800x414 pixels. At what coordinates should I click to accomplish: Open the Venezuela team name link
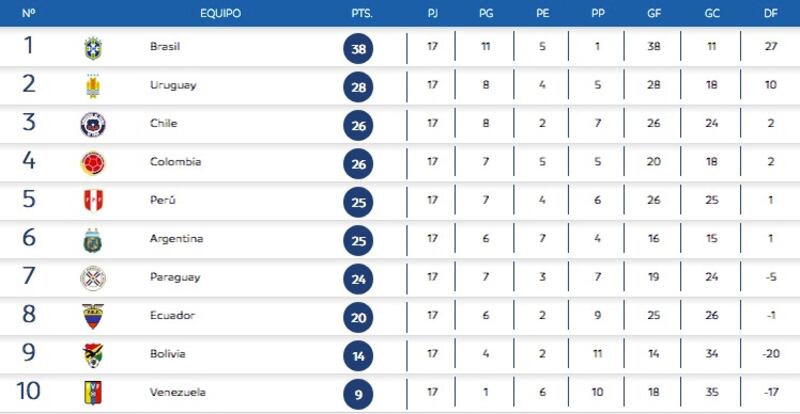tap(178, 393)
